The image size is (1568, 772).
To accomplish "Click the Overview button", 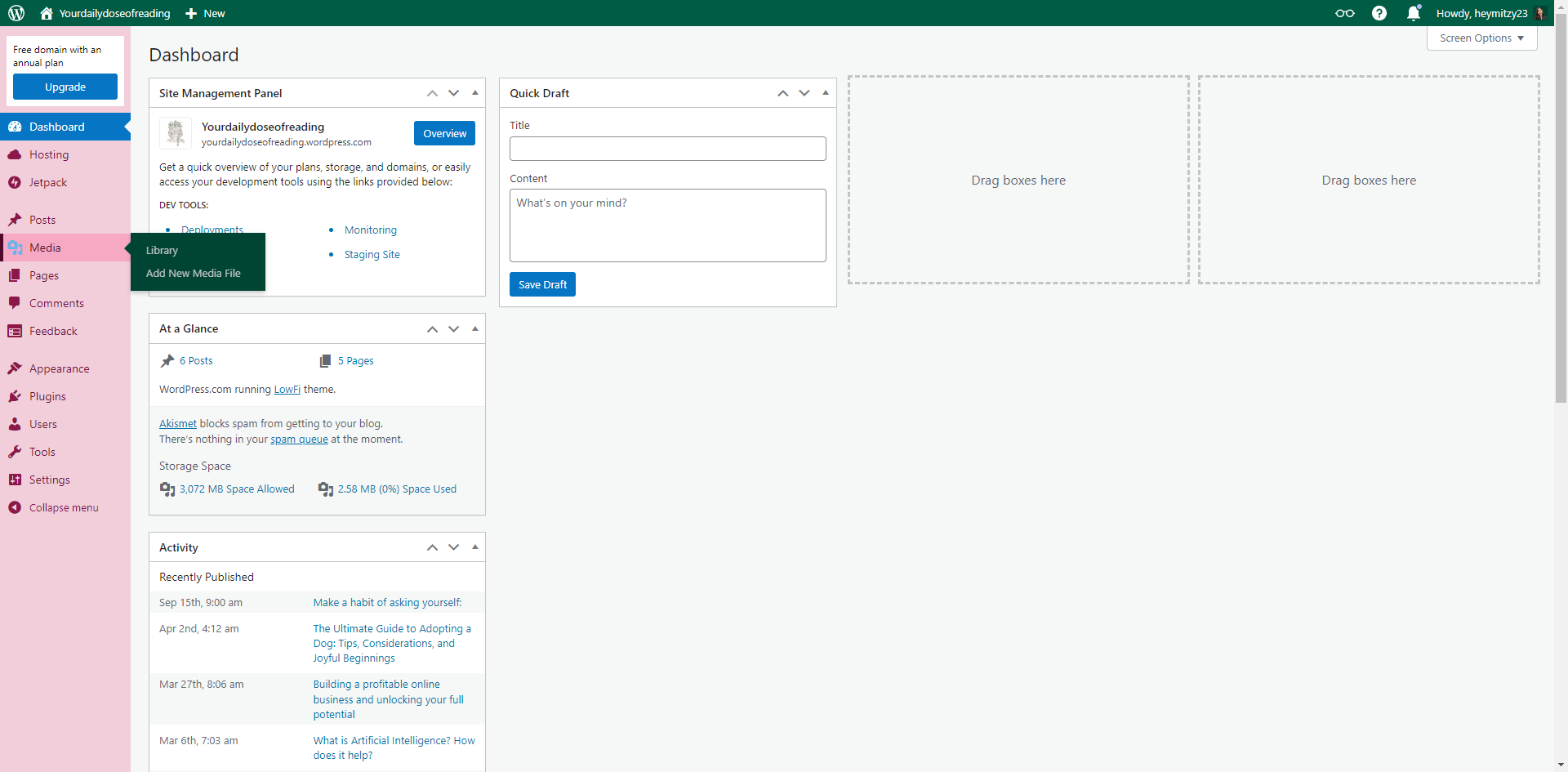I will 444,133.
